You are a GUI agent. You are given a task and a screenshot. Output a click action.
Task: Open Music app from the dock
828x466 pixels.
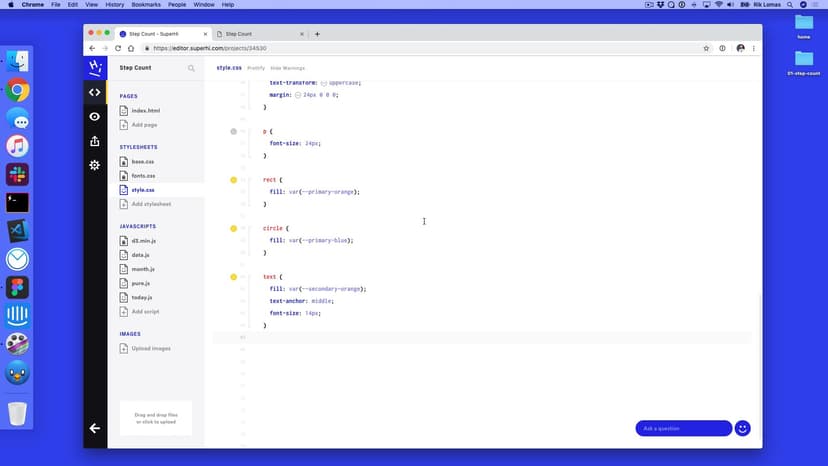click(x=17, y=146)
